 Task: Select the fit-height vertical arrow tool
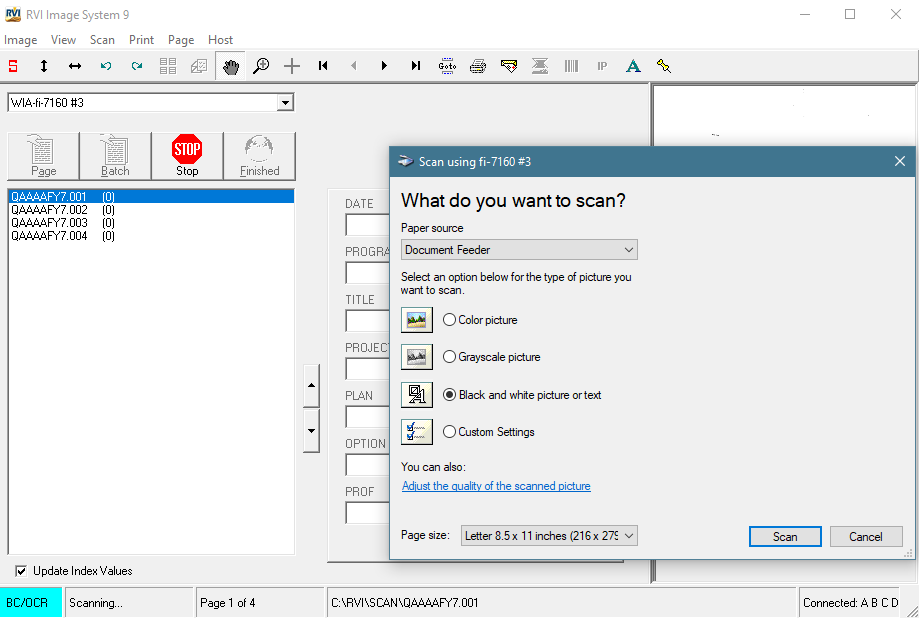point(44,66)
